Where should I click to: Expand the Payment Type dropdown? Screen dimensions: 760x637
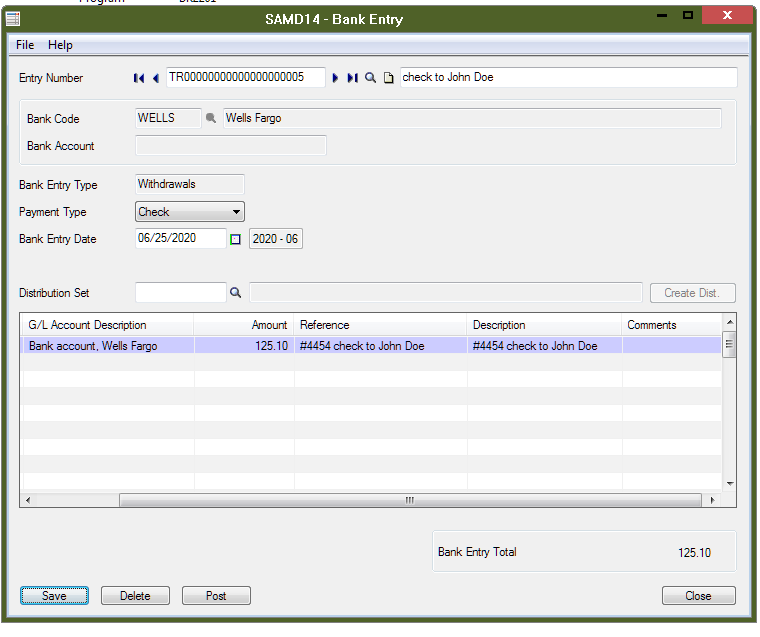236,212
